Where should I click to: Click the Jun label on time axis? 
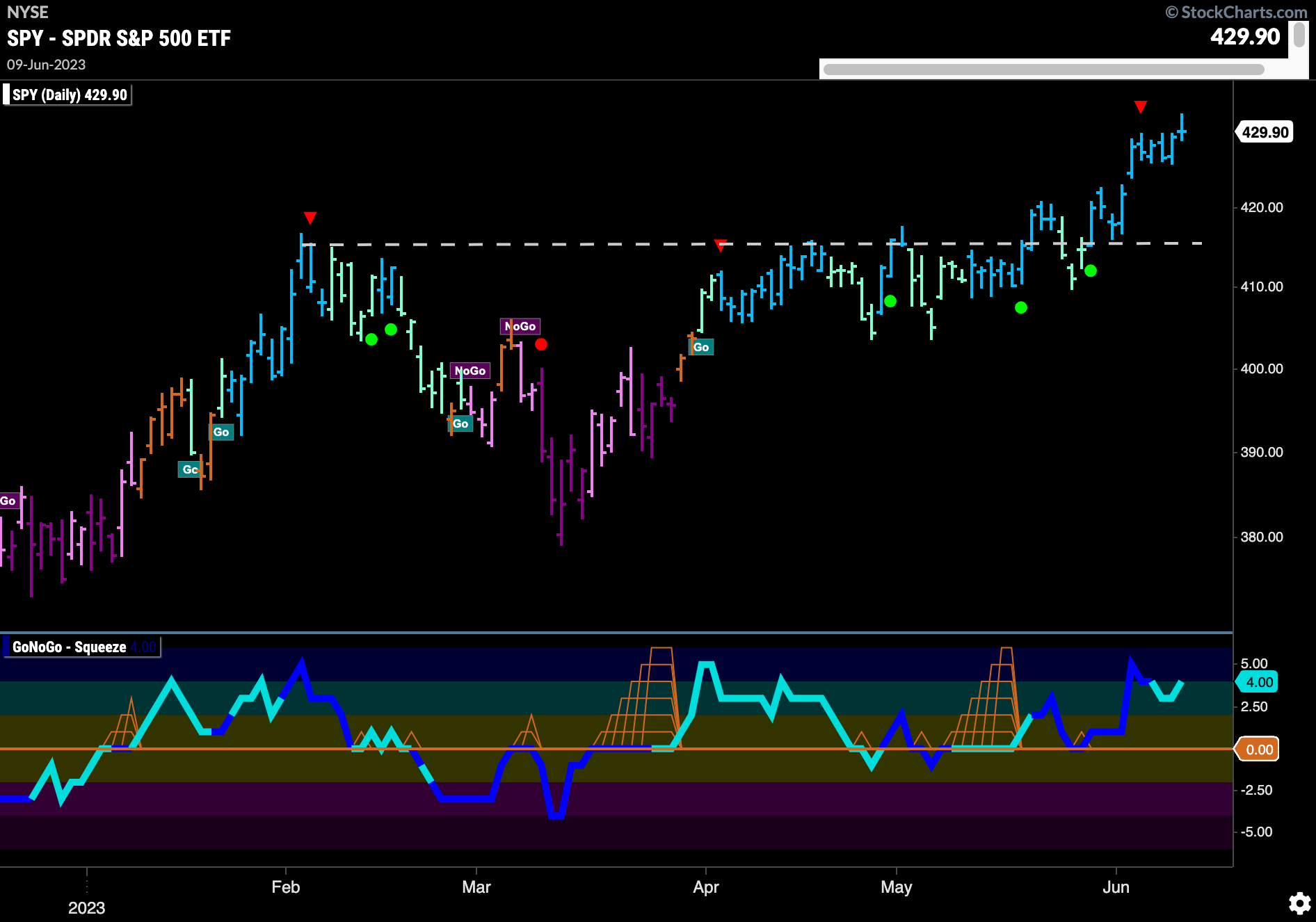pyautogui.click(x=1116, y=887)
